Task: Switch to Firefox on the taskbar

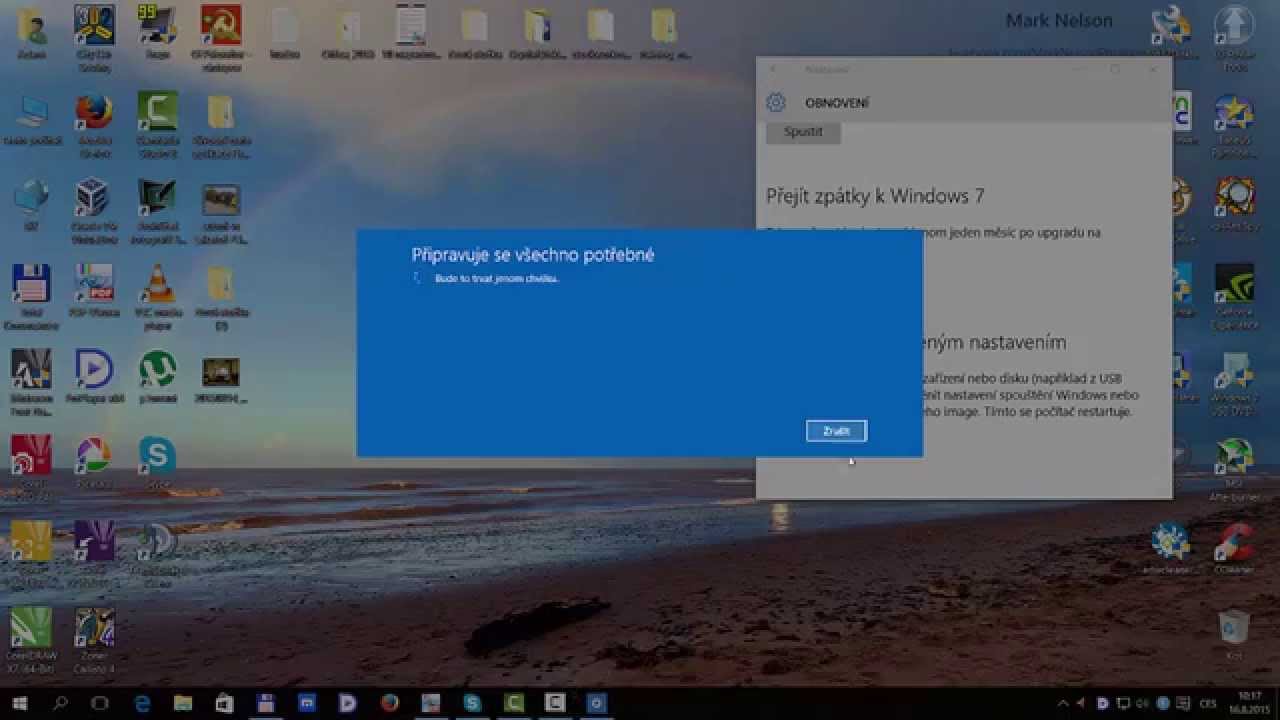Action: 389,703
